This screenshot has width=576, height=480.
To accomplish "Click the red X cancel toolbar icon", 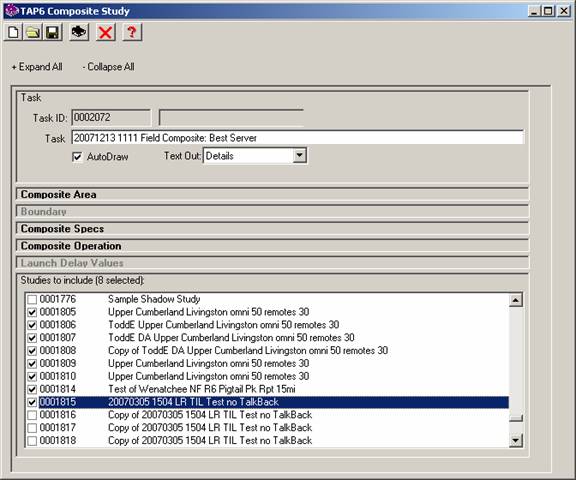I will pos(105,32).
